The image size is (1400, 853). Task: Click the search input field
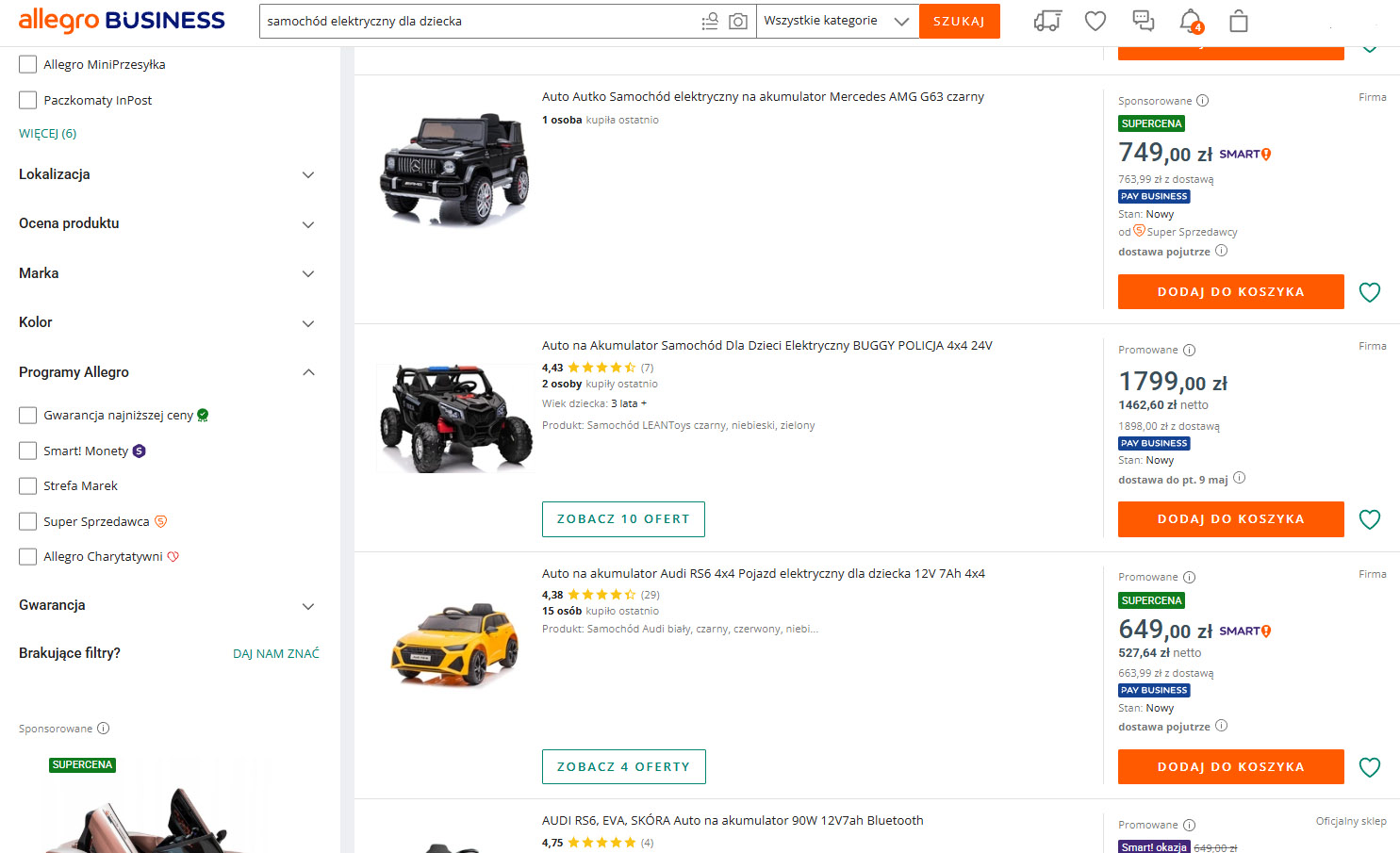coord(481,21)
